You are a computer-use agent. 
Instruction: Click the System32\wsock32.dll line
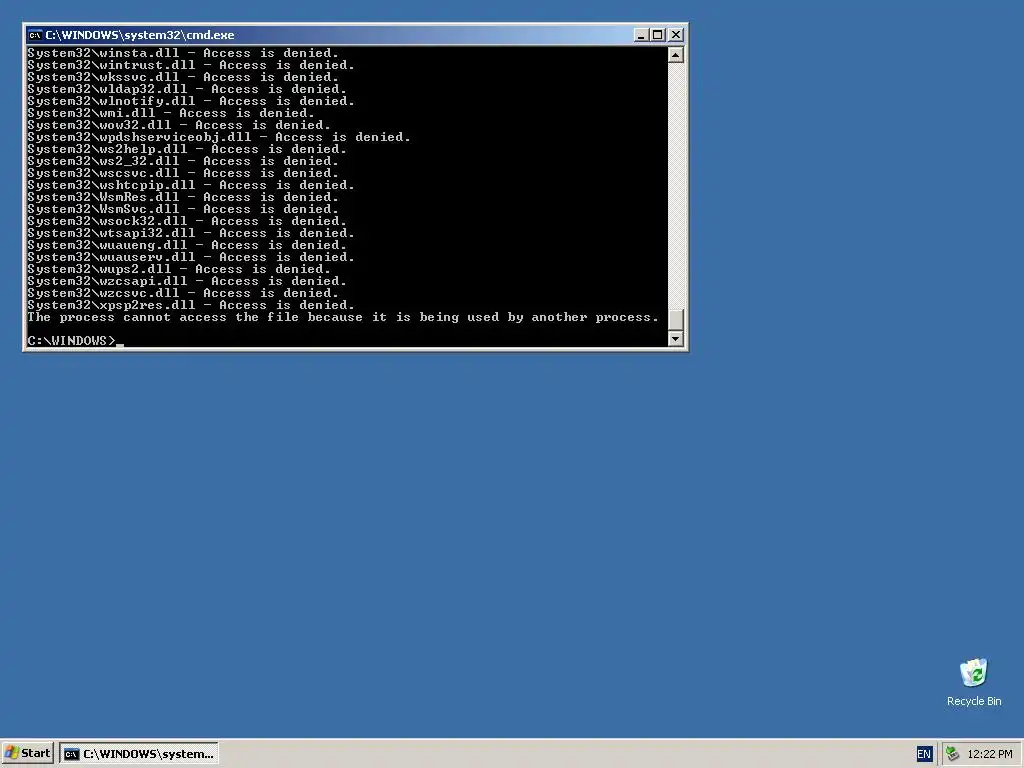click(x=187, y=221)
